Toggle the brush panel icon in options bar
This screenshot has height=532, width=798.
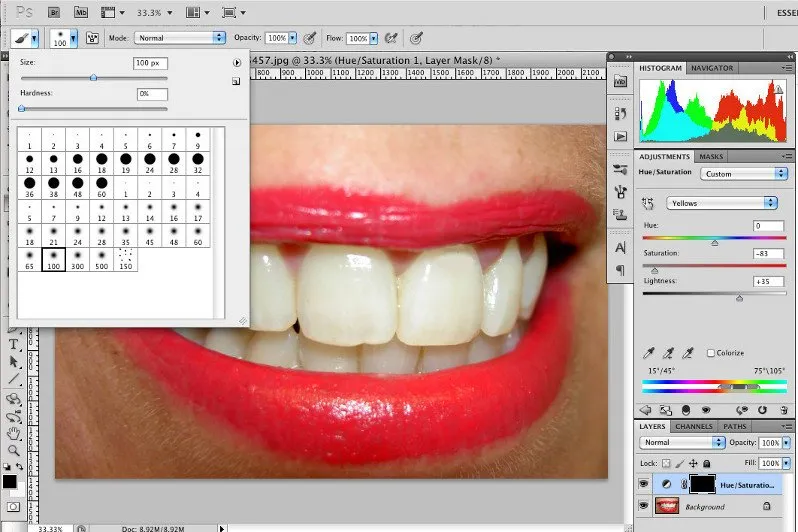click(93, 38)
